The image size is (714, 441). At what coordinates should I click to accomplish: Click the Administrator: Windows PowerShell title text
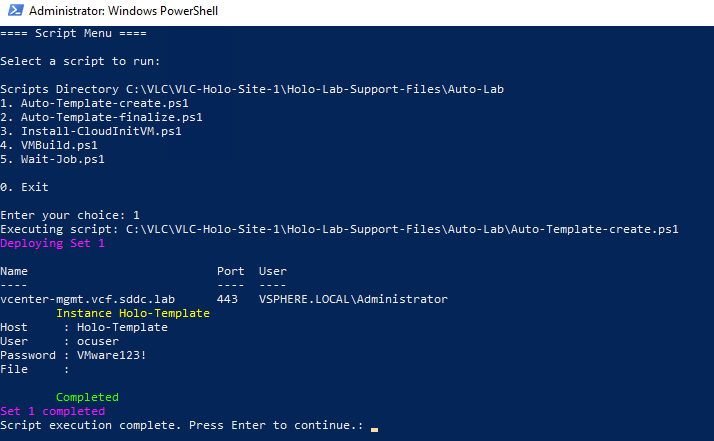123,12
